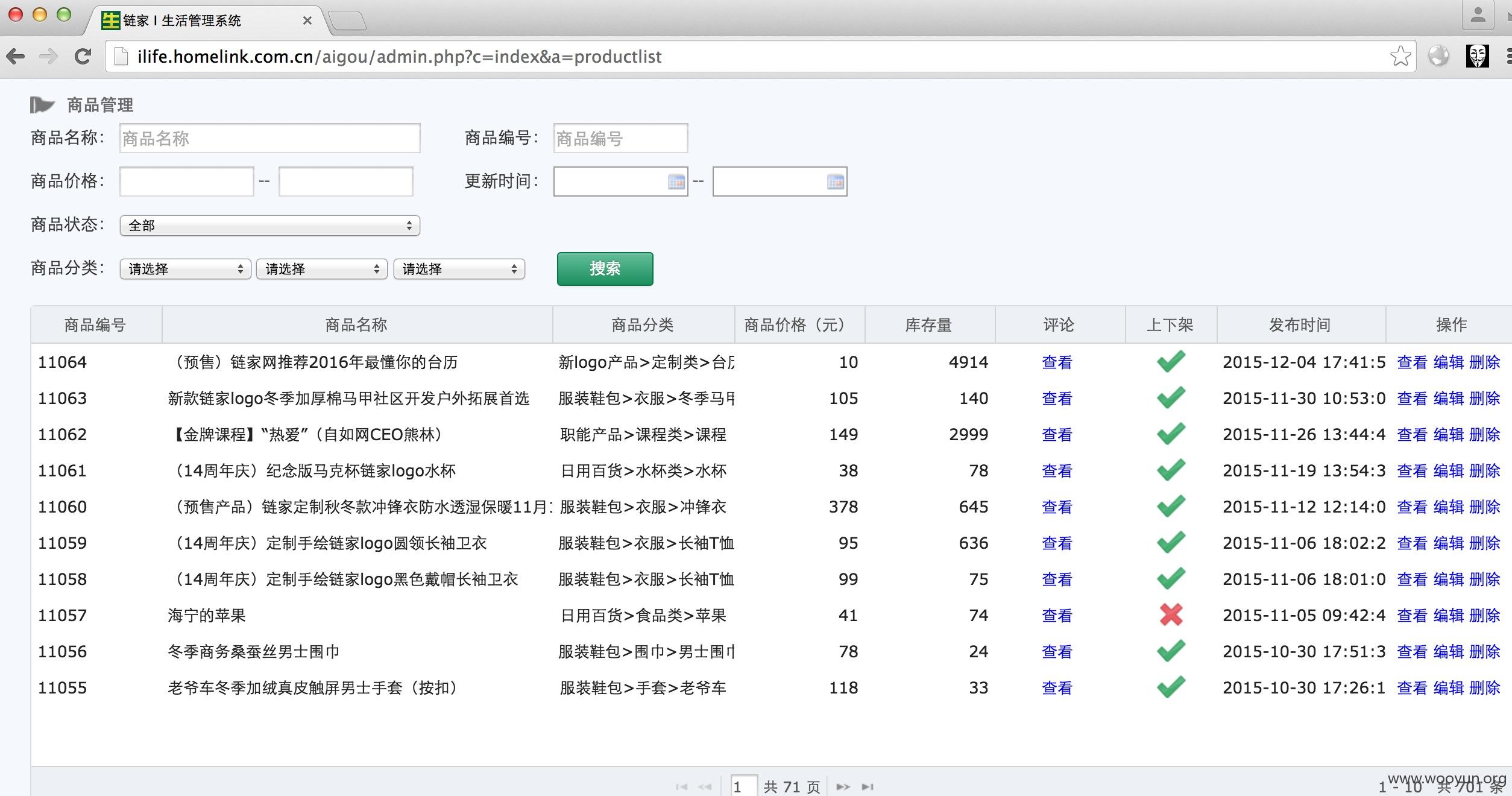Toggle shelf status checkmark for product 11060
Screen dimensions: 1512x796
click(1171, 507)
